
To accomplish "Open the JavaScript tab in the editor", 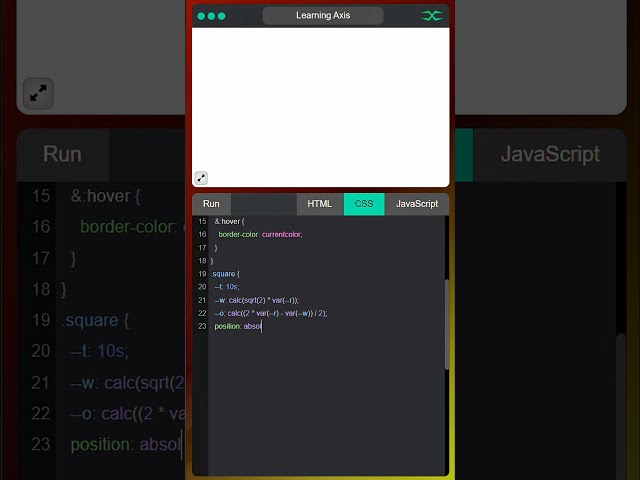I will point(417,204).
